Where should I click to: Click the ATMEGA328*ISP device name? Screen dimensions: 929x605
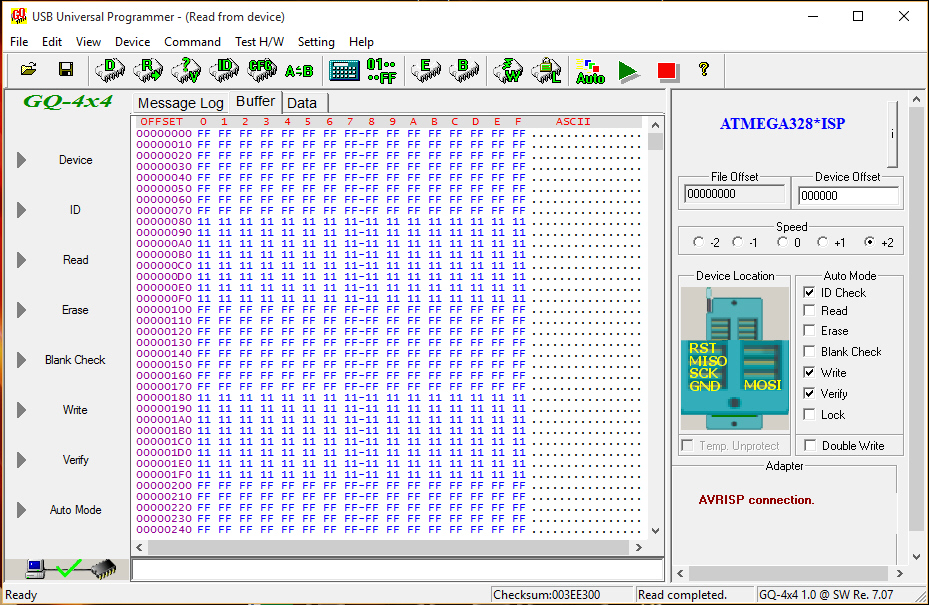pyautogui.click(x=782, y=124)
